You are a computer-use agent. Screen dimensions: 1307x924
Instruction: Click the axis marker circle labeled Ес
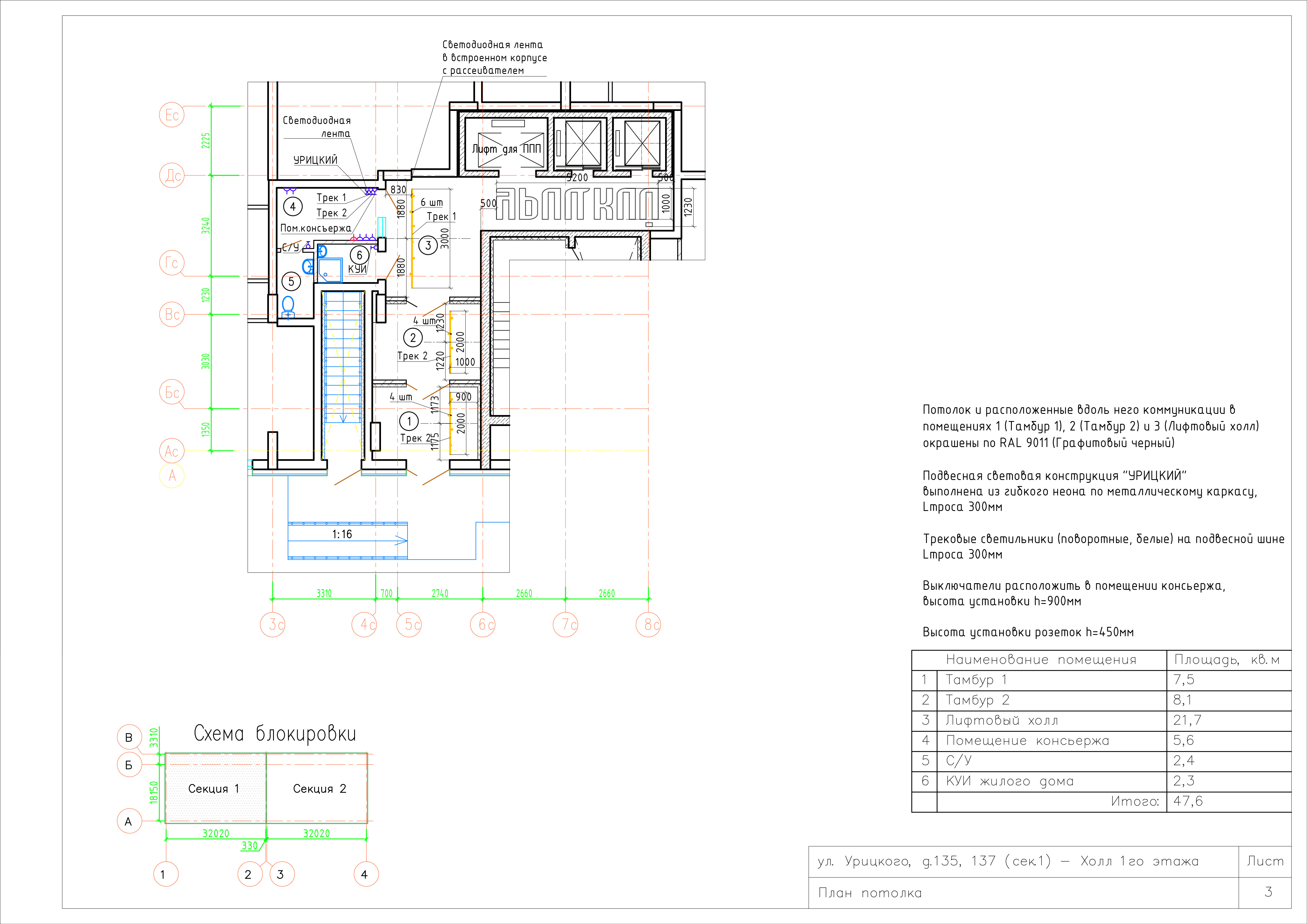(x=172, y=115)
